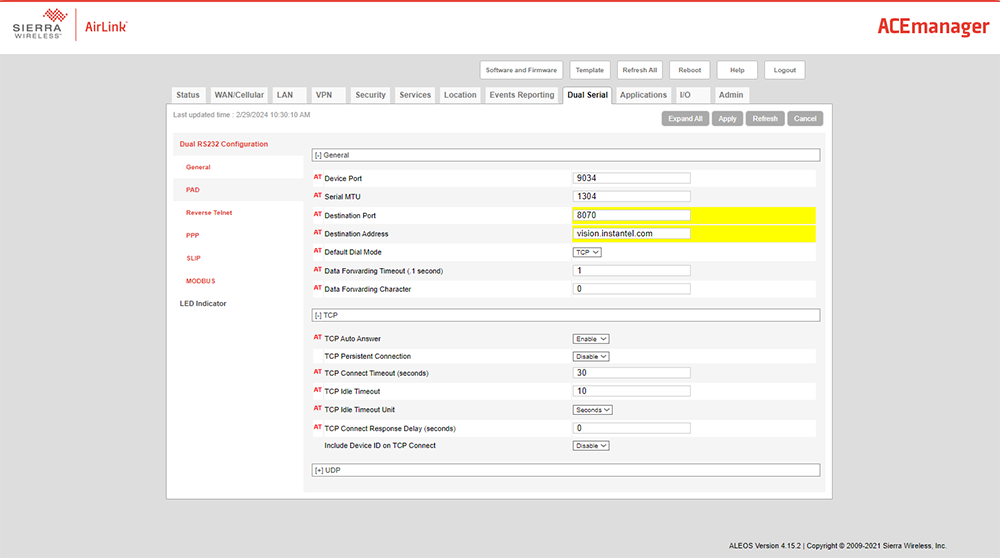Click the AT icon beside Device Port
The image size is (1000, 558).
point(318,177)
